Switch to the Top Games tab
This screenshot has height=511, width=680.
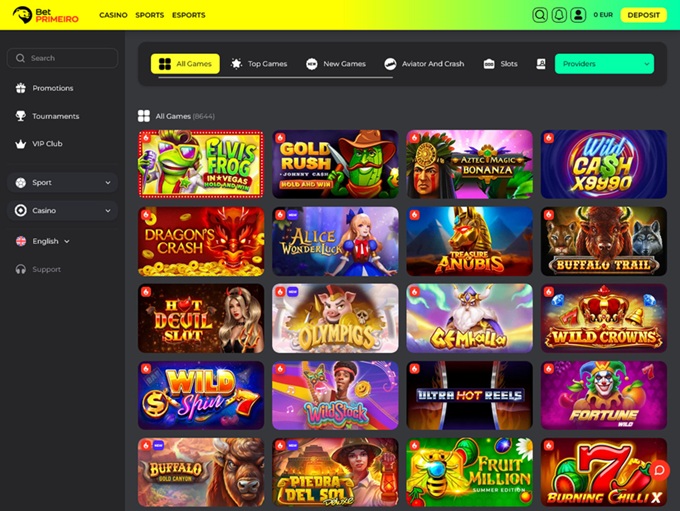coord(259,64)
